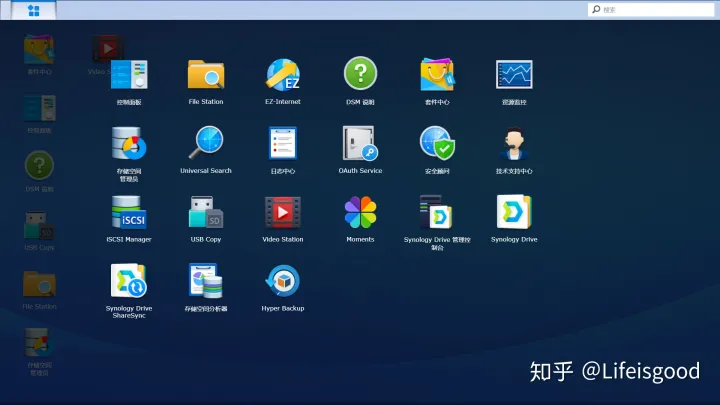
Task: Select dimmed Storage Manager desktop shortcut at left
Action: click(x=39, y=352)
